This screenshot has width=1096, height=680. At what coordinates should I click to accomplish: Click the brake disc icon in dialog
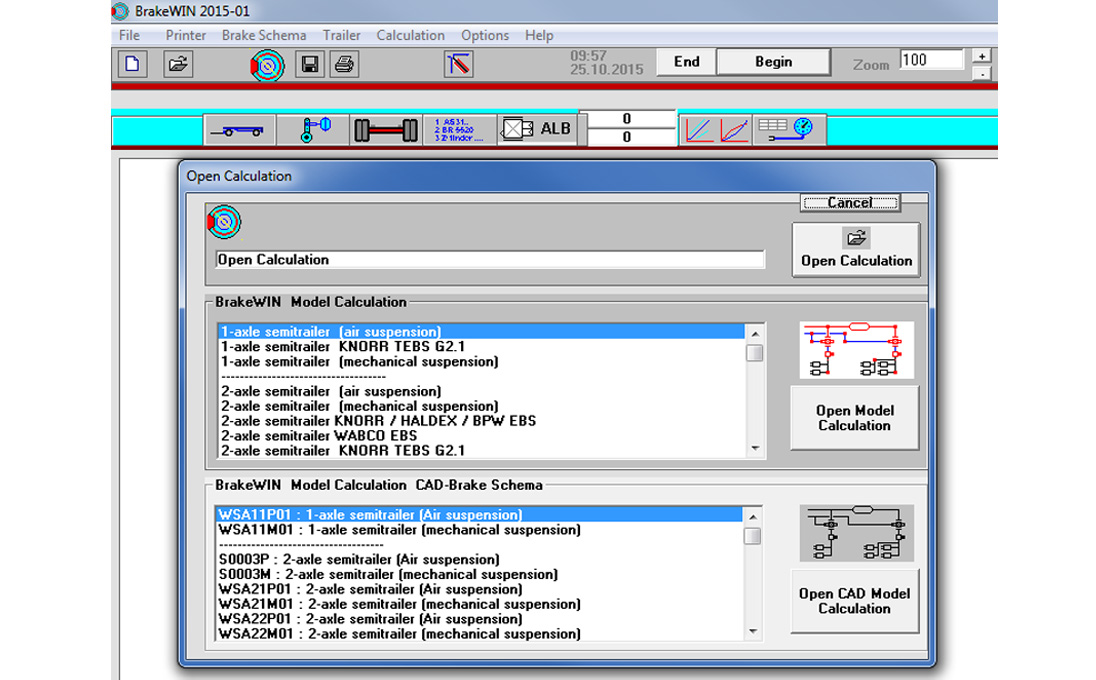coord(224,222)
